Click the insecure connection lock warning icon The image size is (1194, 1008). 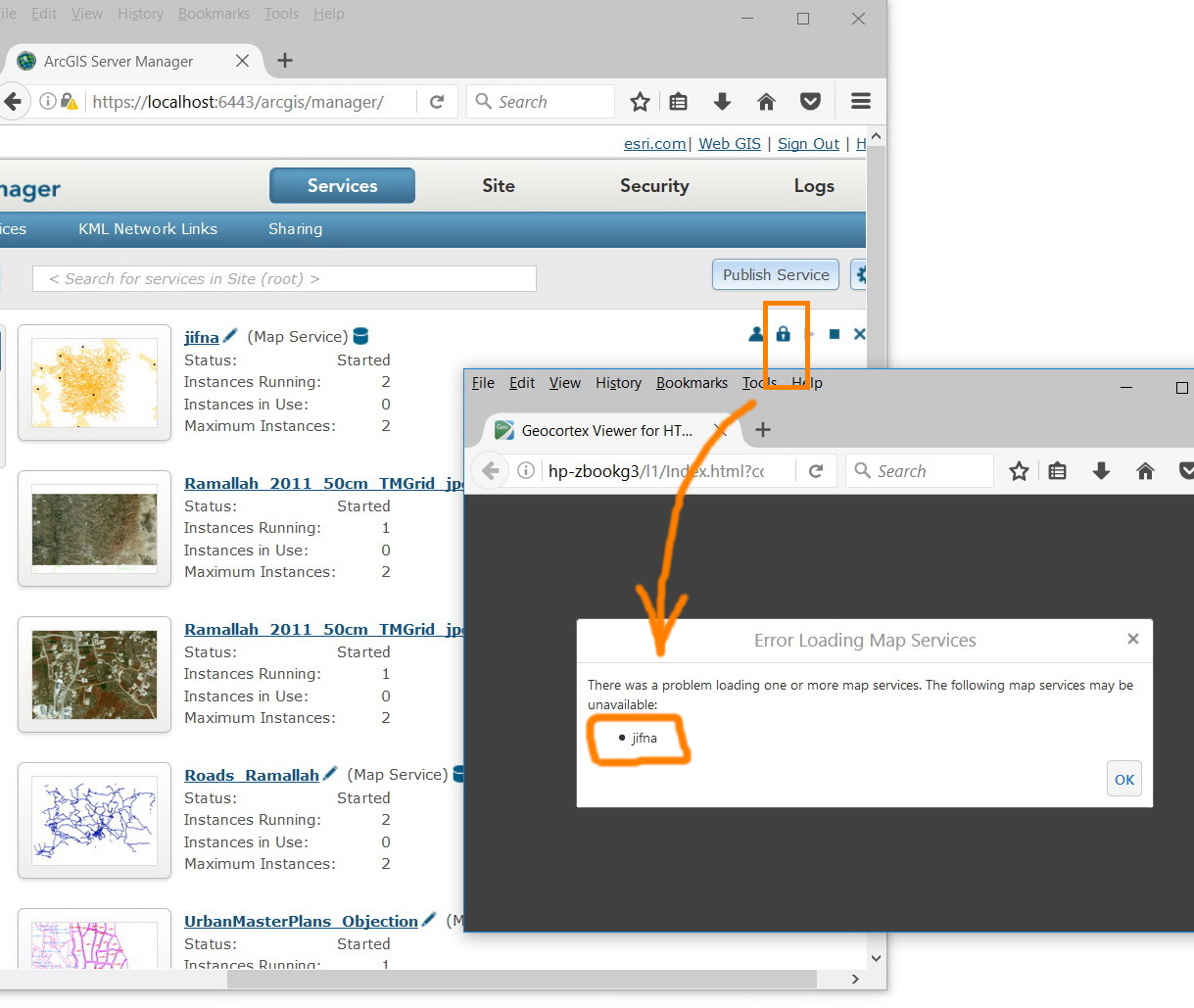click(69, 101)
